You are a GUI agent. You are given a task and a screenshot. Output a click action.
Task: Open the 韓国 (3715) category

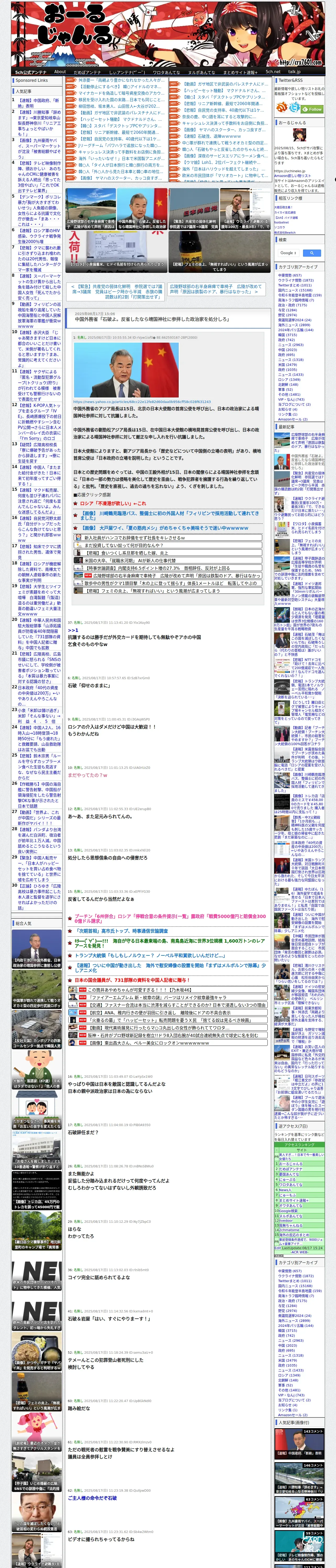point(288,335)
